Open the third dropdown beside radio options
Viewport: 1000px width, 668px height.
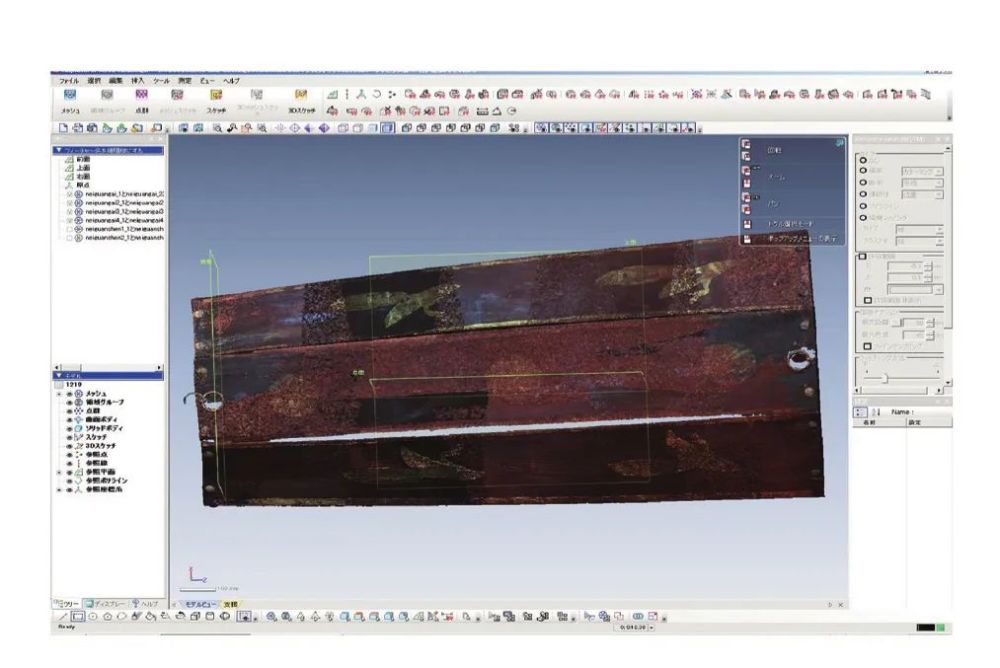pos(922,195)
